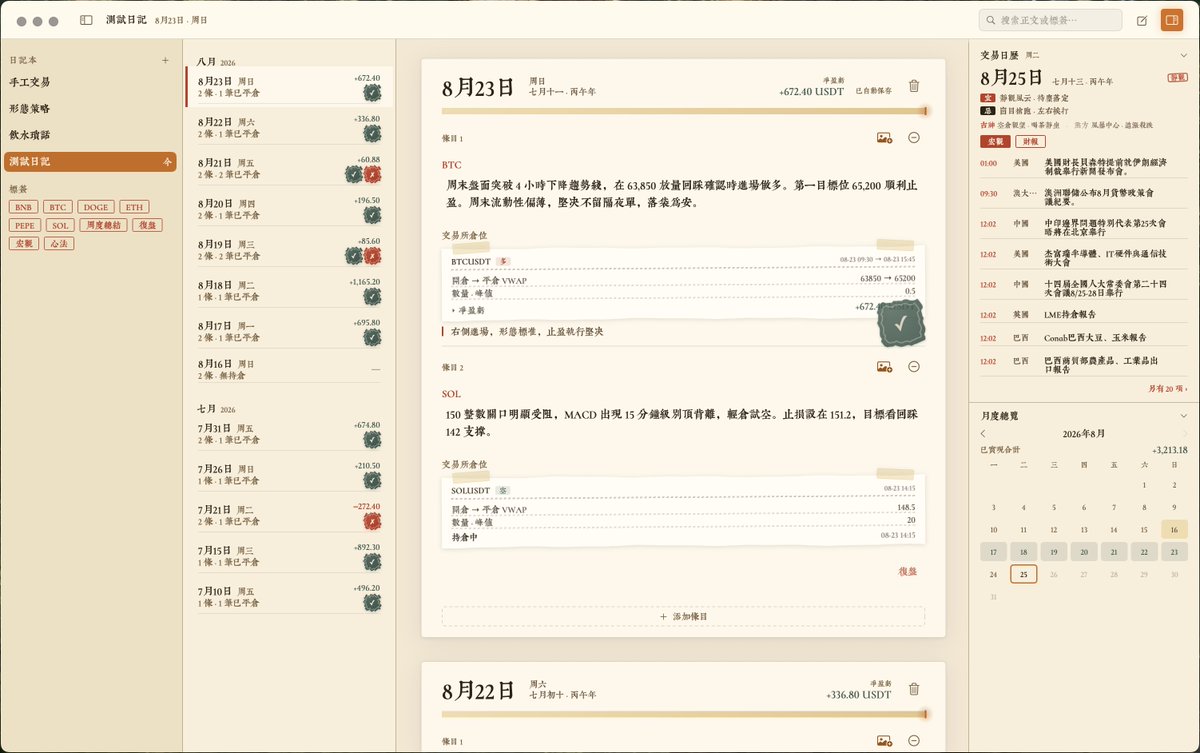The height and width of the screenshot is (753, 1200).
Task: Filter by the BTC tag in sidebar
Action: 58,207
